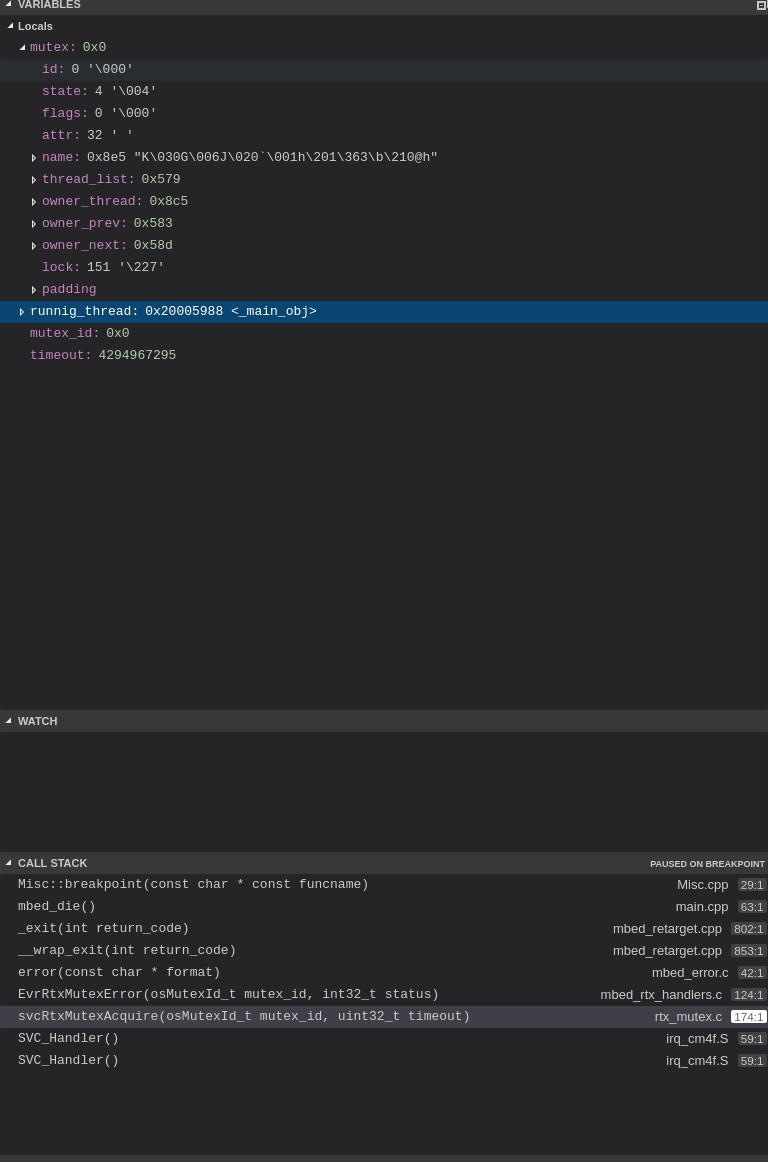The image size is (768, 1162).
Task: Select the timeout: 4294967295 variable
Action: coord(384,356)
